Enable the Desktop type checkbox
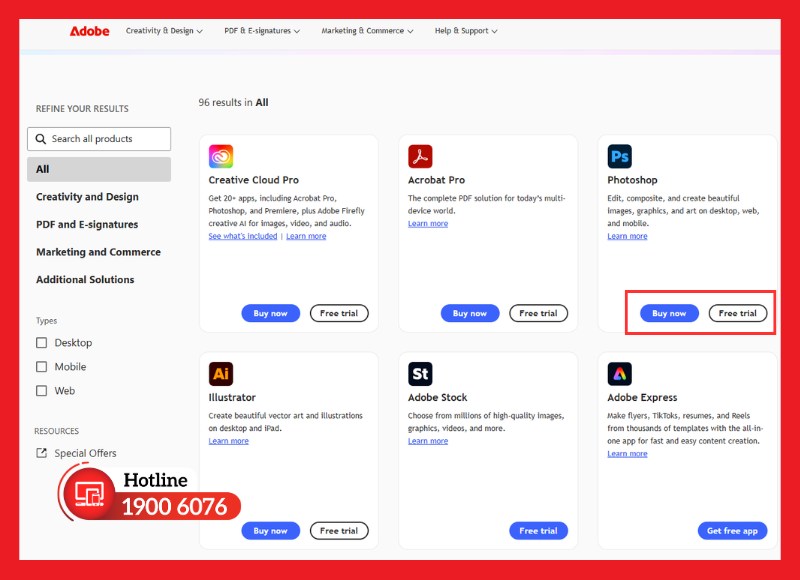 [x=42, y=343]
